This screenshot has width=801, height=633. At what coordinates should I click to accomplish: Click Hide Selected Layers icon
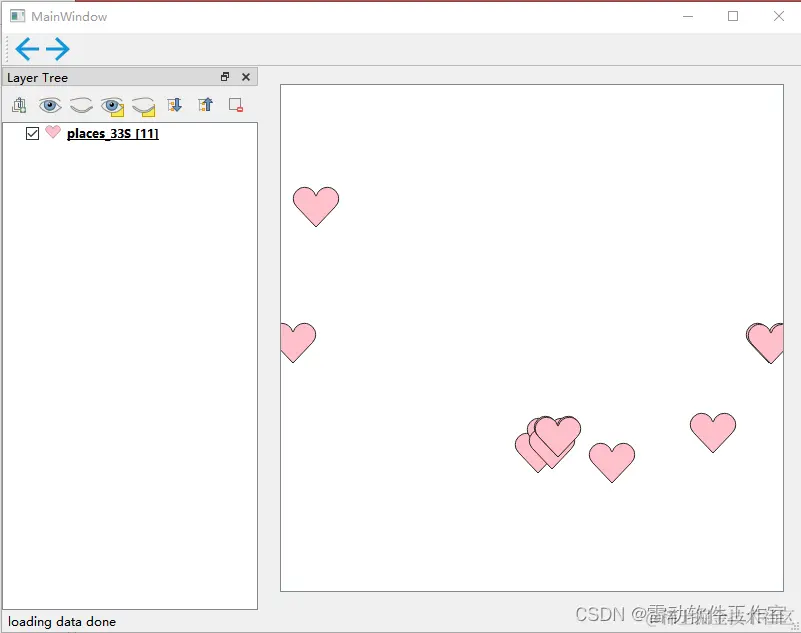click(143, 105)
